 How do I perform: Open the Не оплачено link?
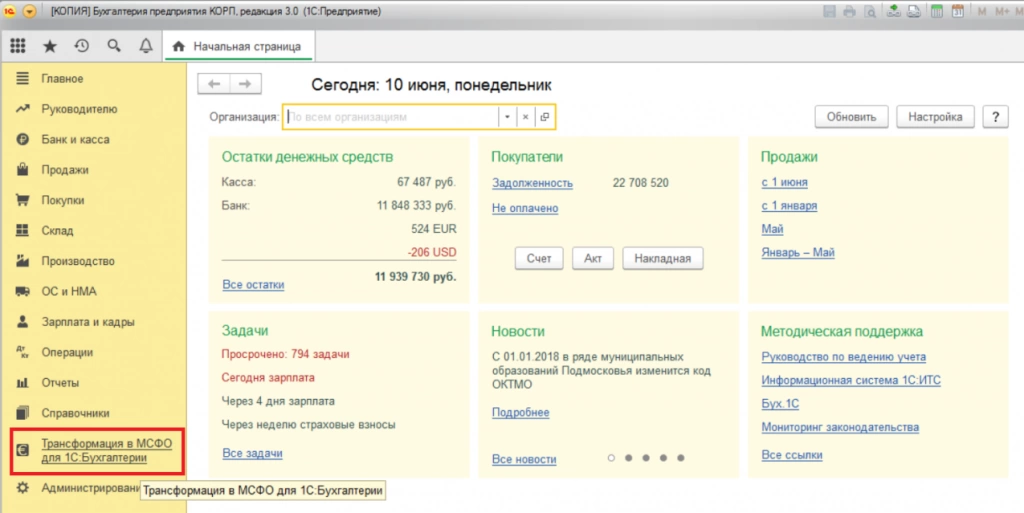525,208
